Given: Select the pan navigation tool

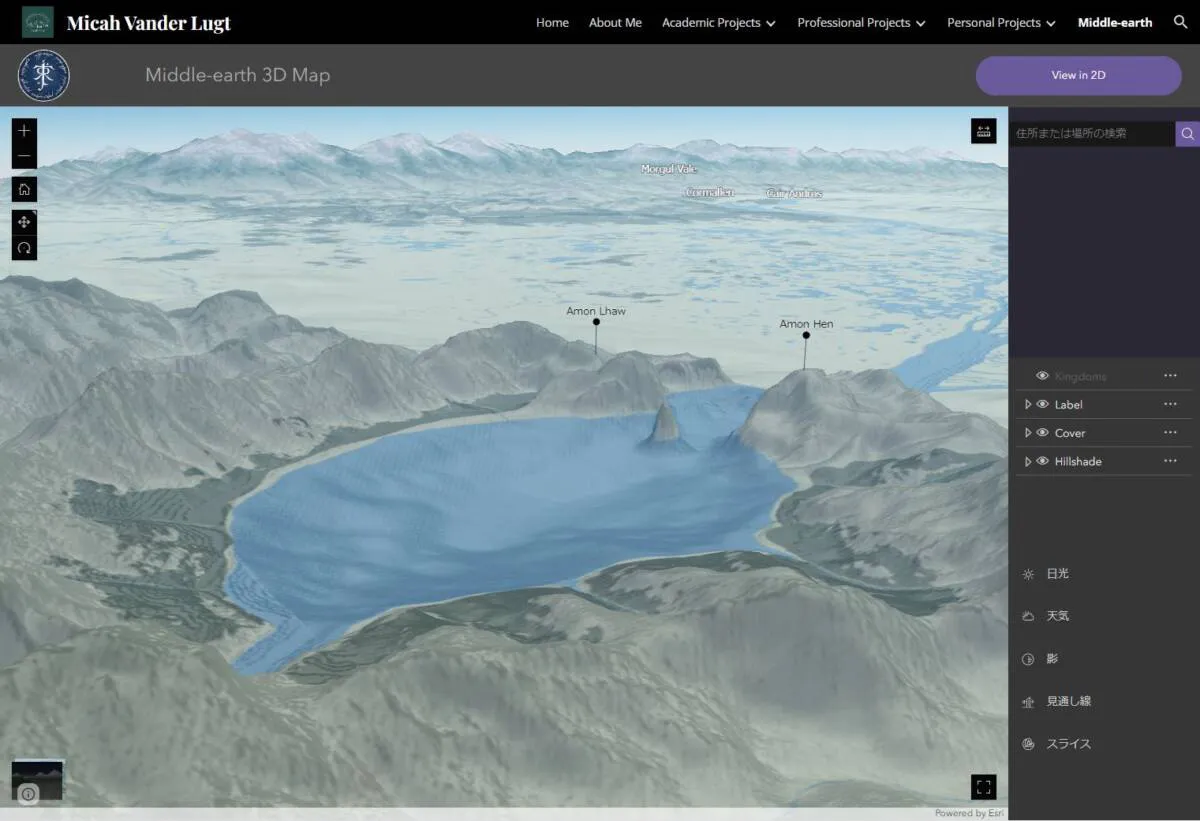Looking at the screenshot, I should coord(24,222).
